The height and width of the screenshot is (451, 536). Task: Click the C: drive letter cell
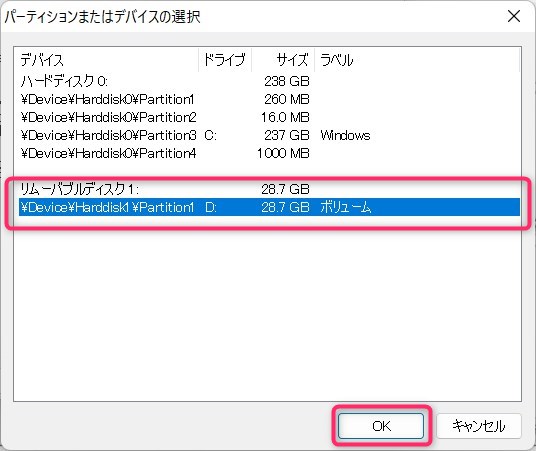[210, 135]
